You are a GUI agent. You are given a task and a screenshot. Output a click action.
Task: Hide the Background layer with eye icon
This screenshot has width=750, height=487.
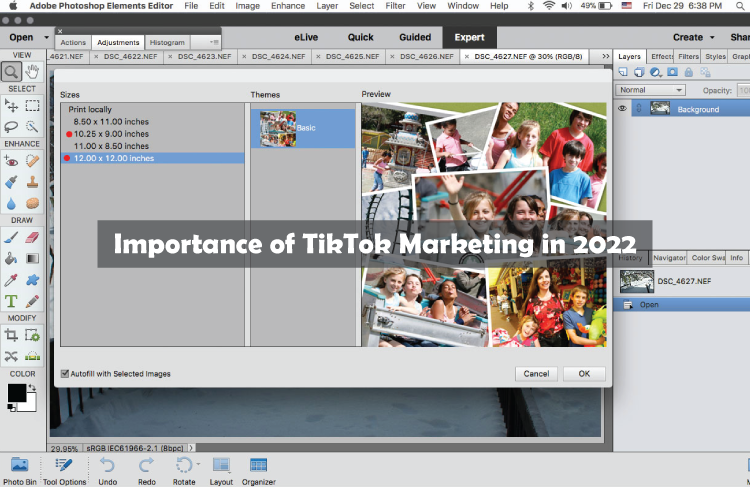(622, 109)
